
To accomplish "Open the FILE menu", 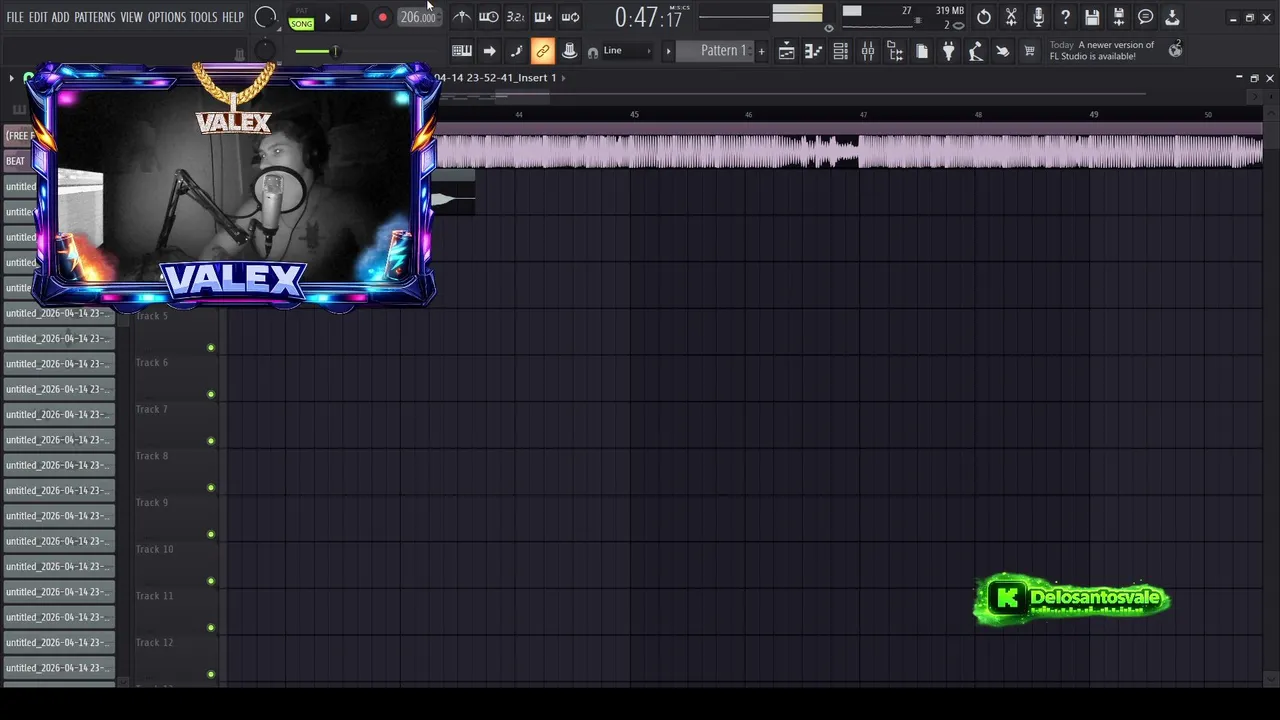I will coord(15,17).
